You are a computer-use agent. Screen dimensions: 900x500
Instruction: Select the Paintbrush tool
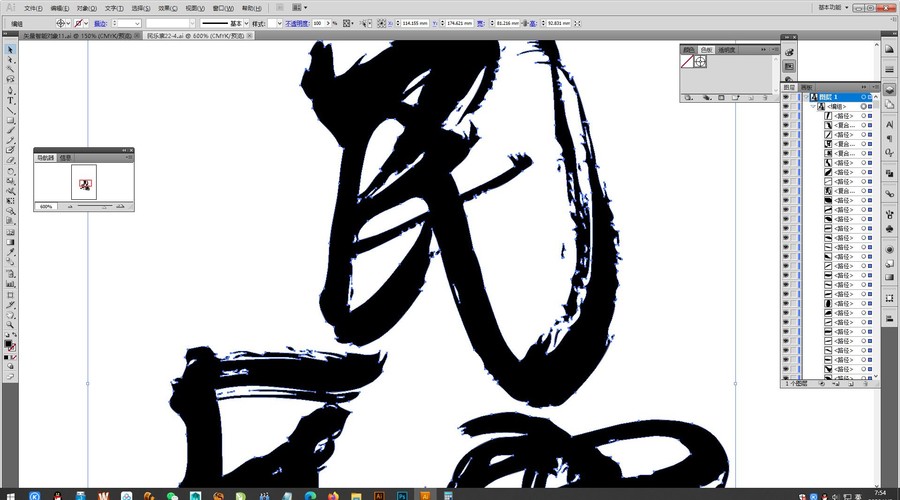10,130
